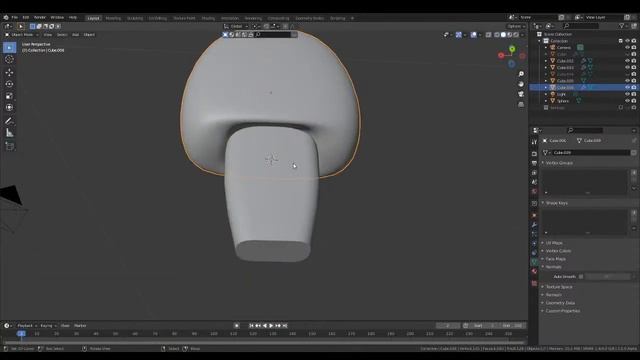Open the Modifier properties wrench tab
The image size is (640, 360).
click(x=534, y=225)
